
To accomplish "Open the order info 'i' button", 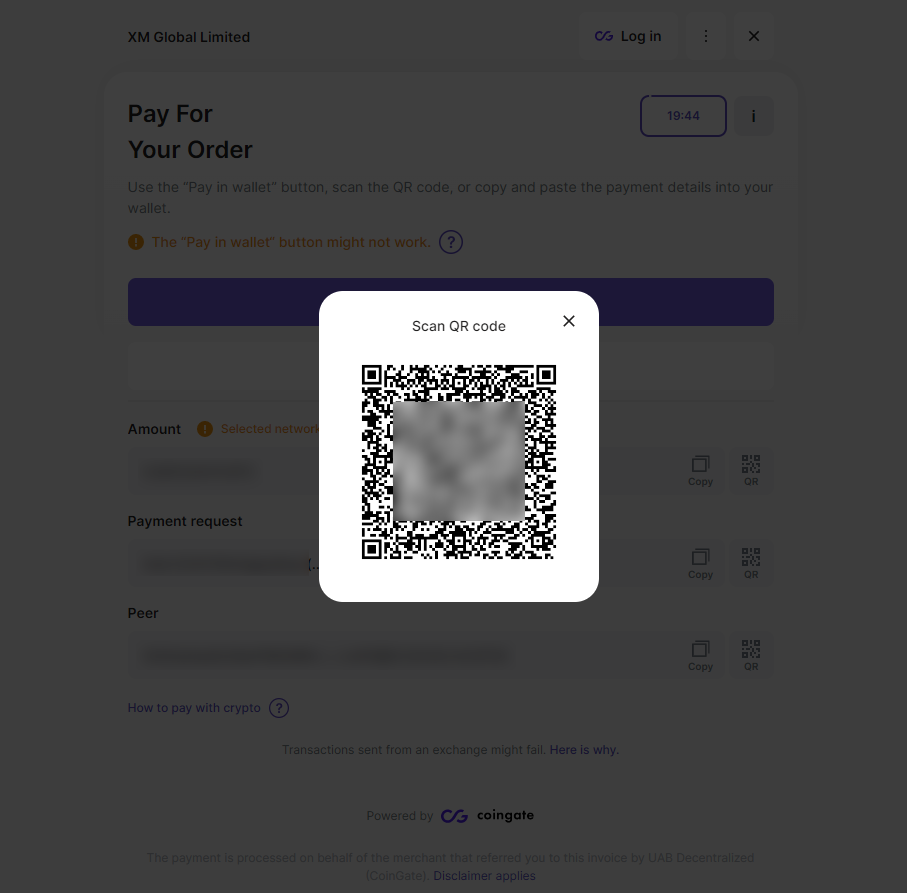I will pyautogui.click(x=753, y=116).
